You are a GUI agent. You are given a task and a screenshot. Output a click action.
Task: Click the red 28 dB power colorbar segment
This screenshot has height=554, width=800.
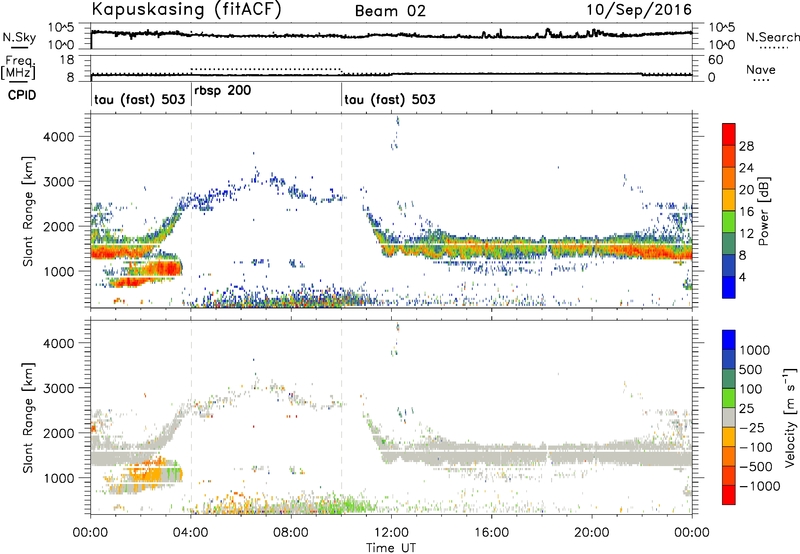point(729,135)
